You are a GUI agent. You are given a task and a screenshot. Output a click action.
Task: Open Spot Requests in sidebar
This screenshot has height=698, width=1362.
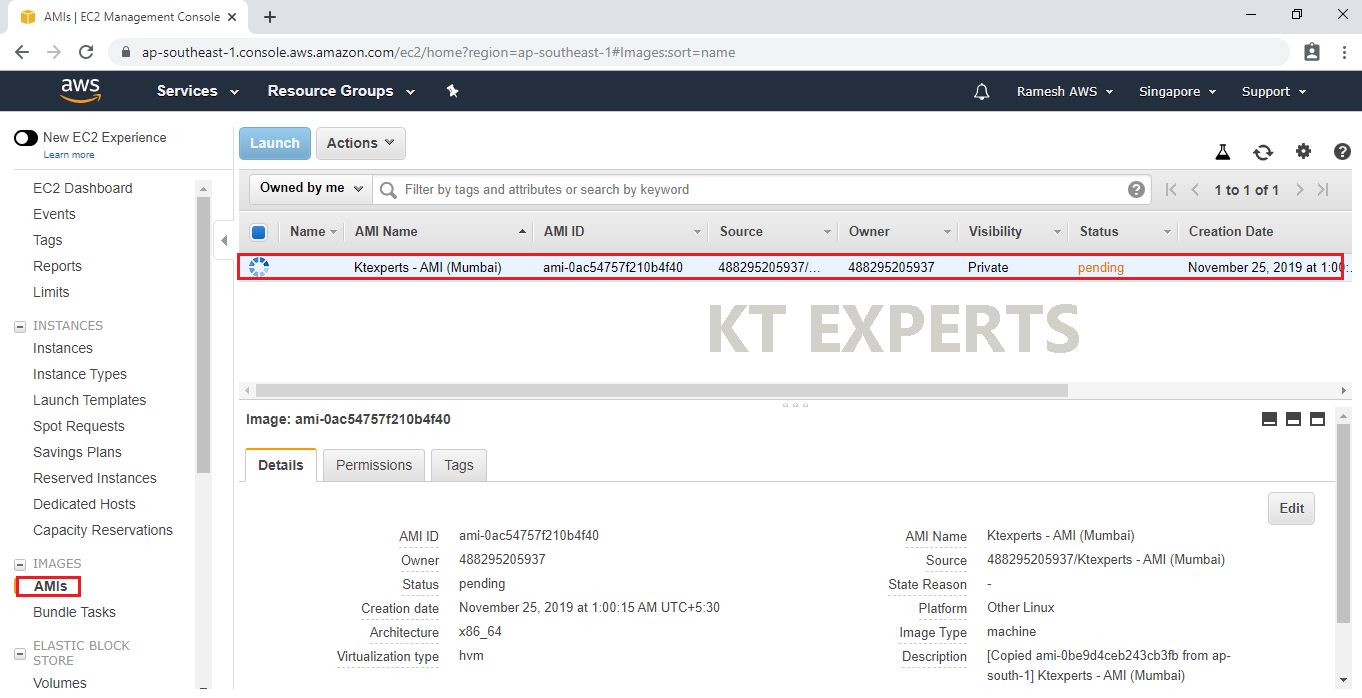pyautogui.click(x=79, y=426)
